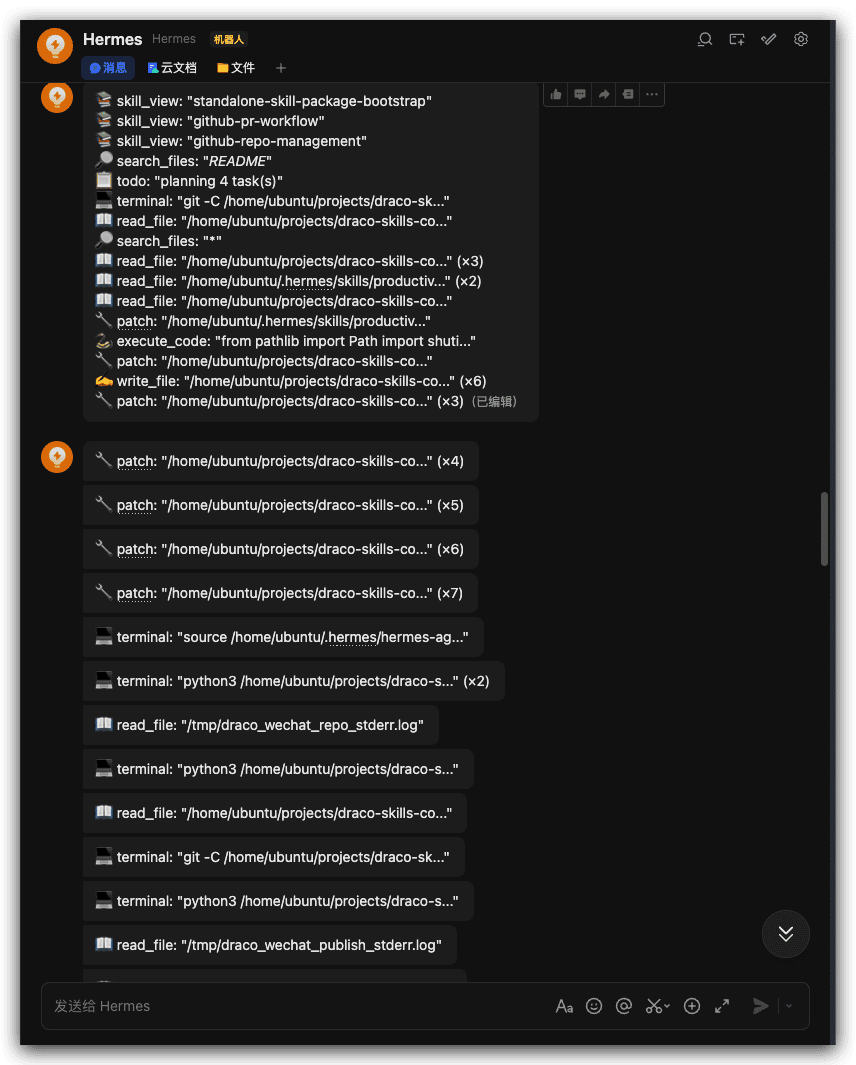Switch to the 文件 tab
The image size is (856, 1065).
pyautogui.click(x=235, y=68)
